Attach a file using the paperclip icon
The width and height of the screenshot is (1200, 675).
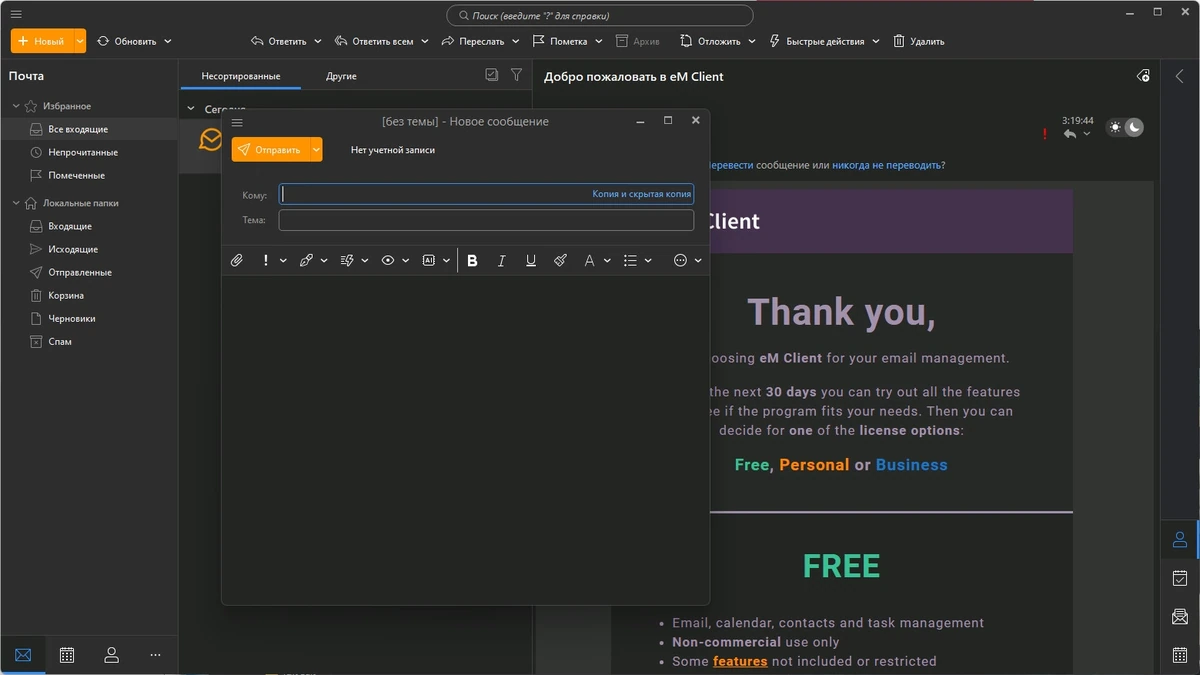(x=237, y=260)
